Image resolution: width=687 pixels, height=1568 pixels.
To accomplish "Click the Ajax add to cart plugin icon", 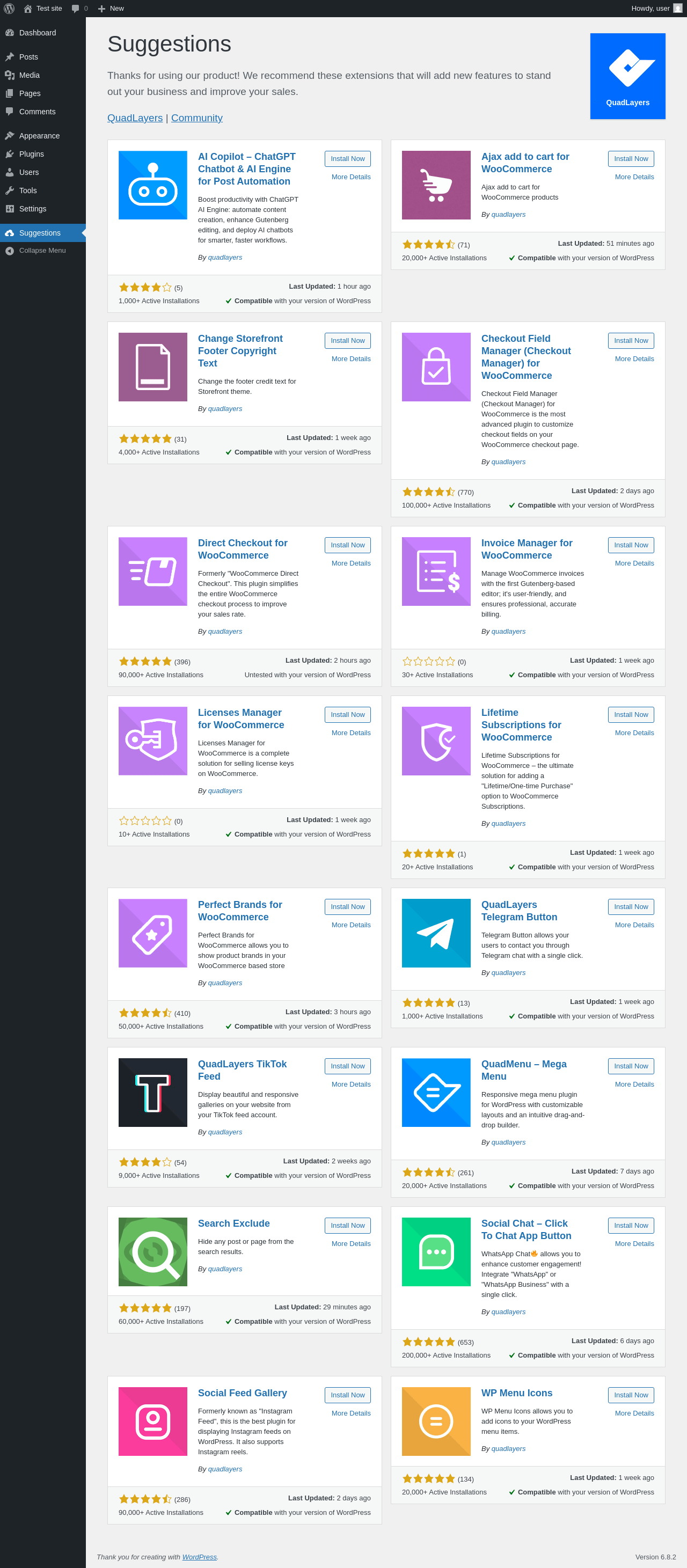I will click(436, 185).
